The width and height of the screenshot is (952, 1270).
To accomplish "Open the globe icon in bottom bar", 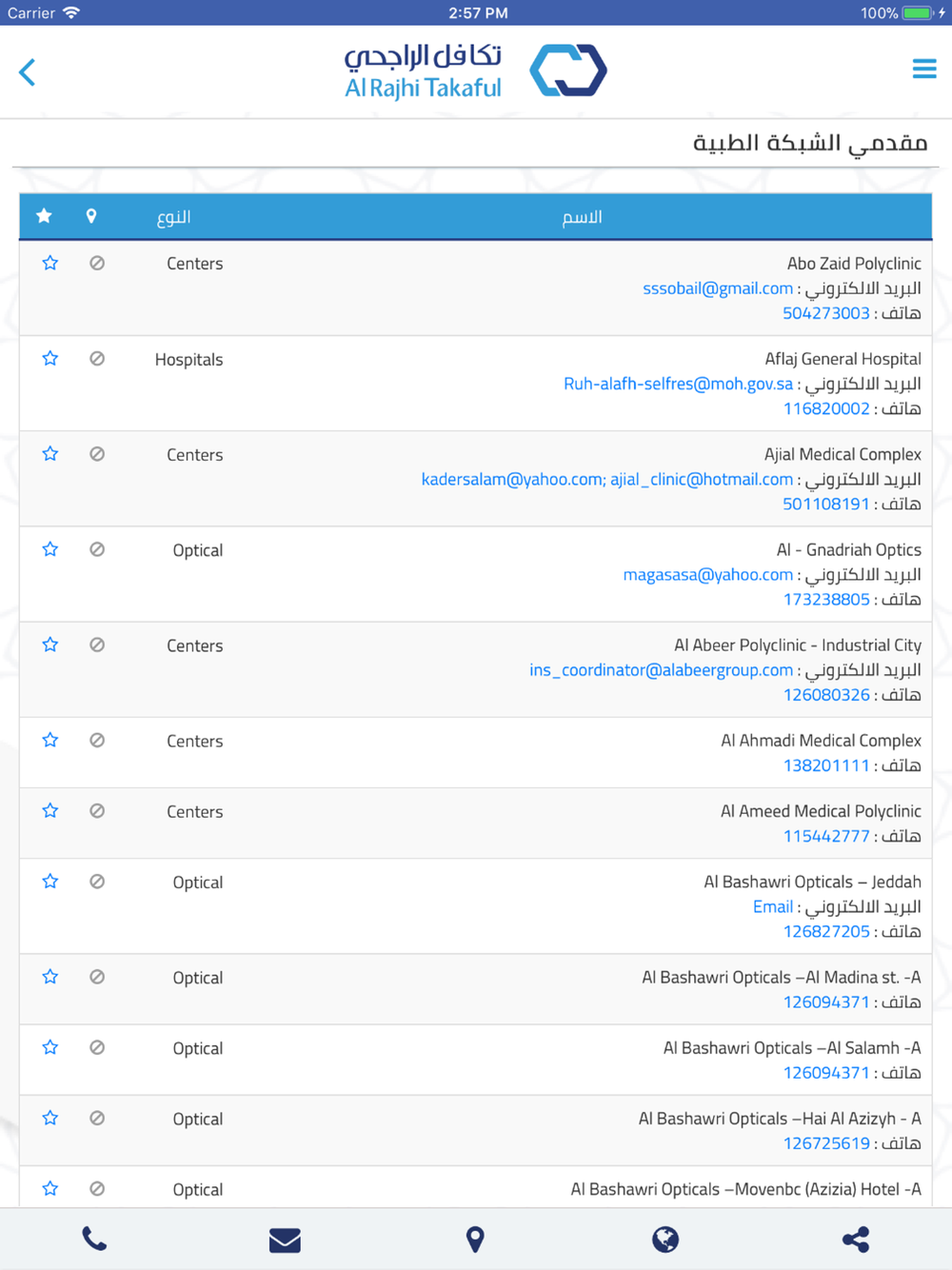I will pyautogui.click(x=665, y=1239).
